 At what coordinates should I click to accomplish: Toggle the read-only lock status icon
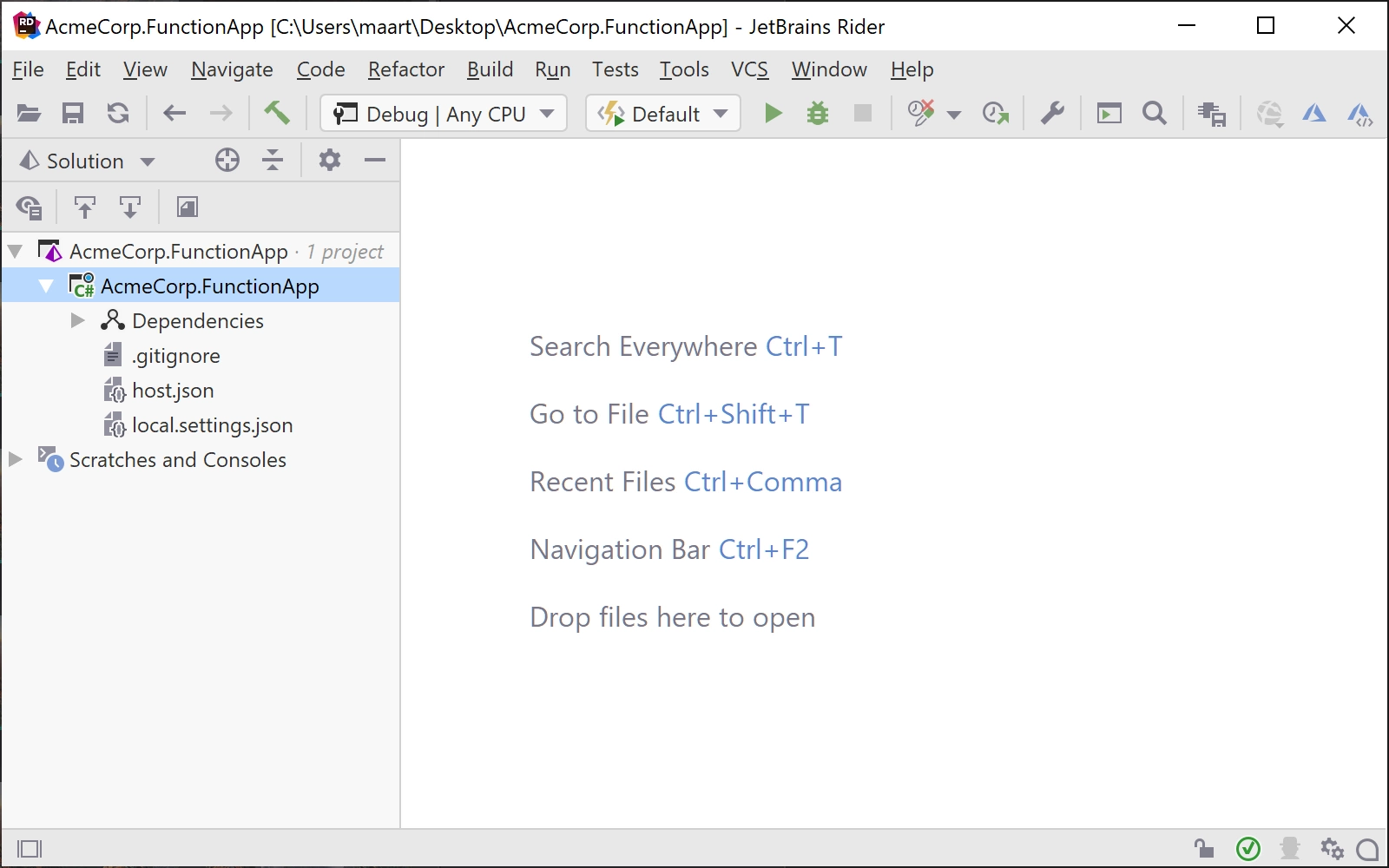1203,848
